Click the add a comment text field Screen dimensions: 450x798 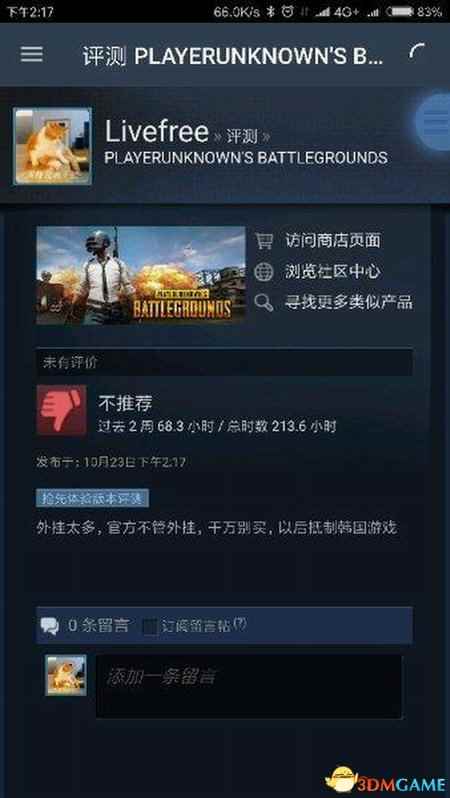[249, 686]
